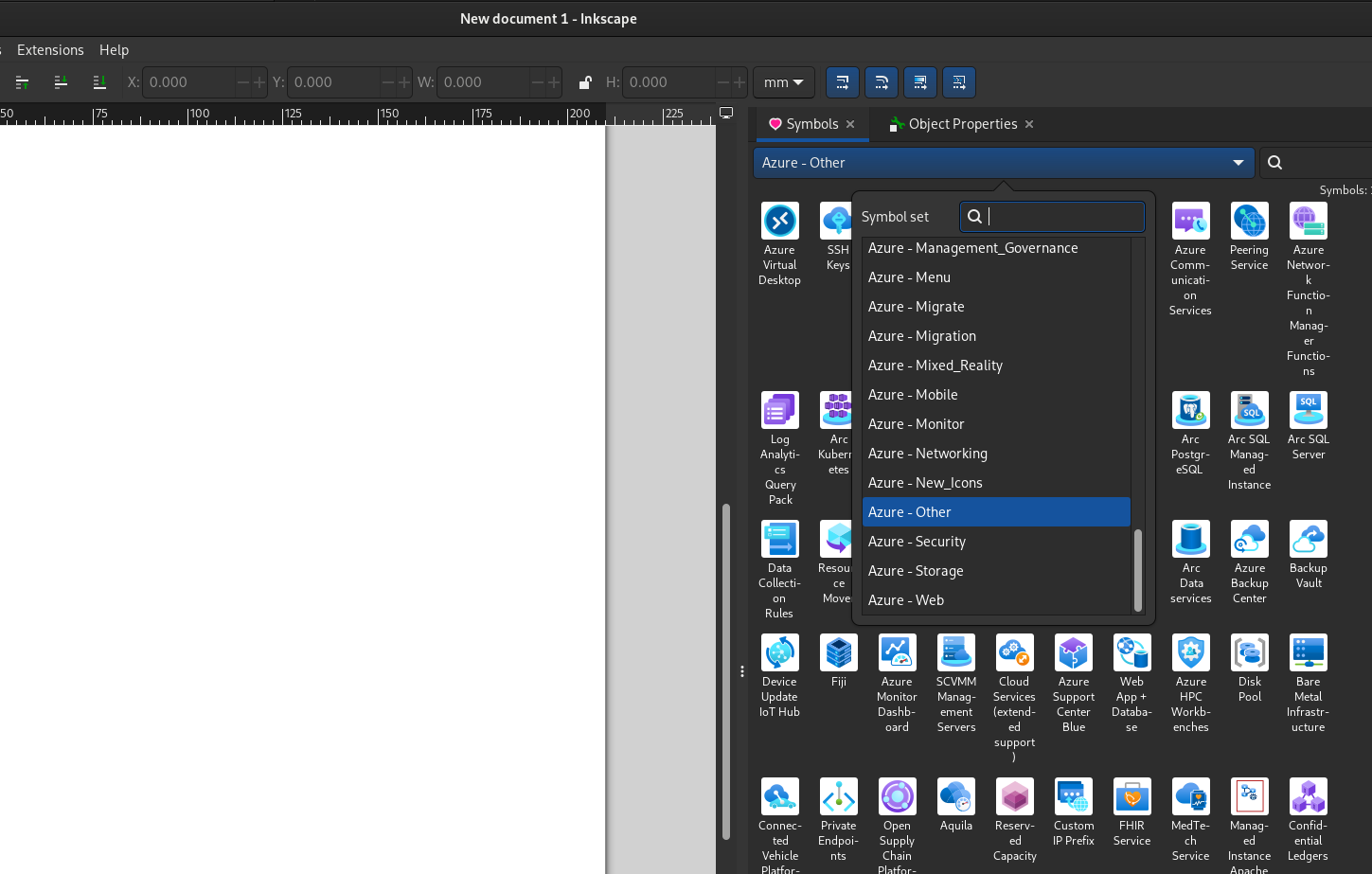1372x874 pixels.
Task: Select Azure - Web symbol set
Action: pos(996,600)
